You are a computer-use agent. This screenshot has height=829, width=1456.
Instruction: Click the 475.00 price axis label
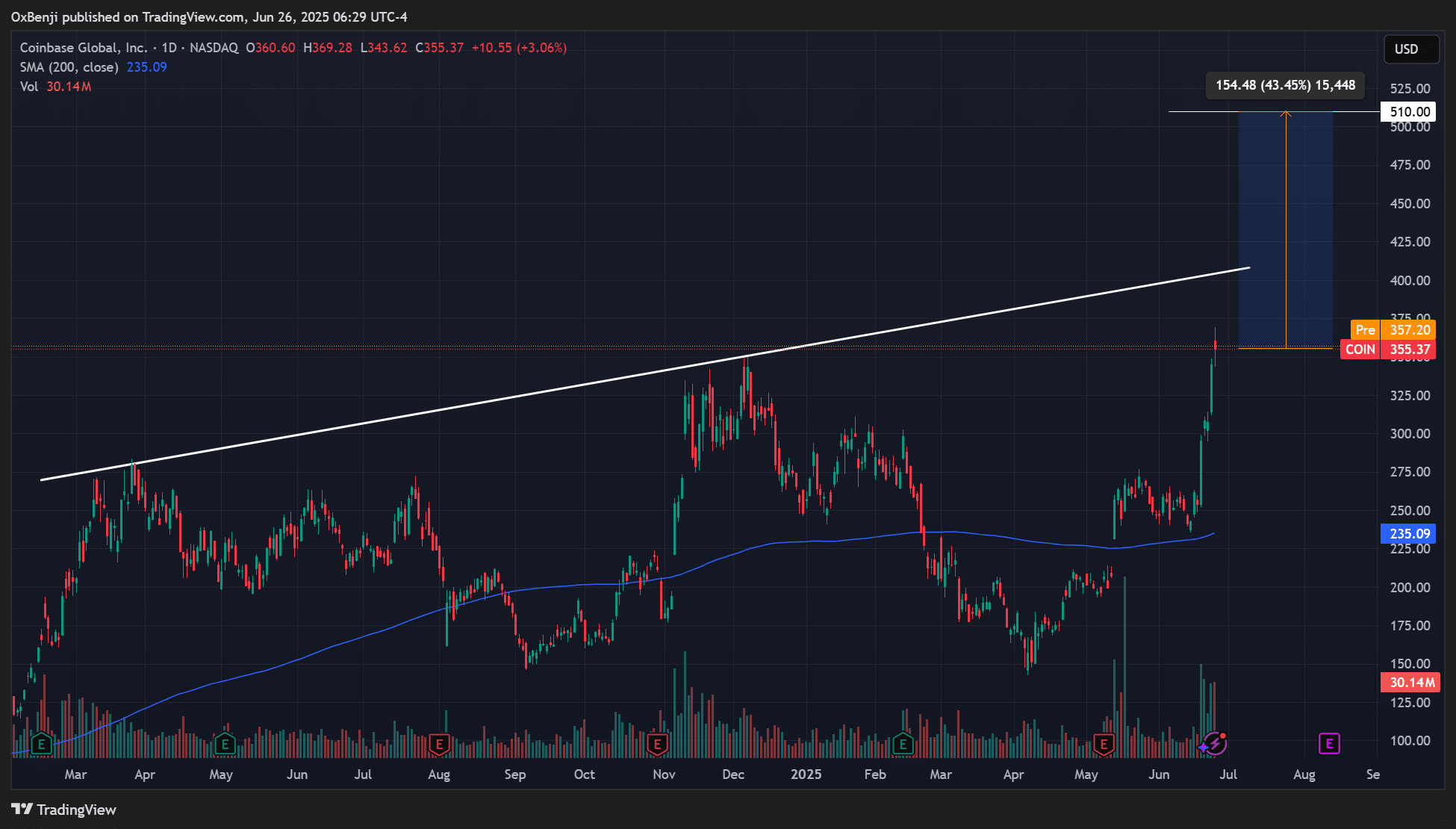click(1410, 165)
